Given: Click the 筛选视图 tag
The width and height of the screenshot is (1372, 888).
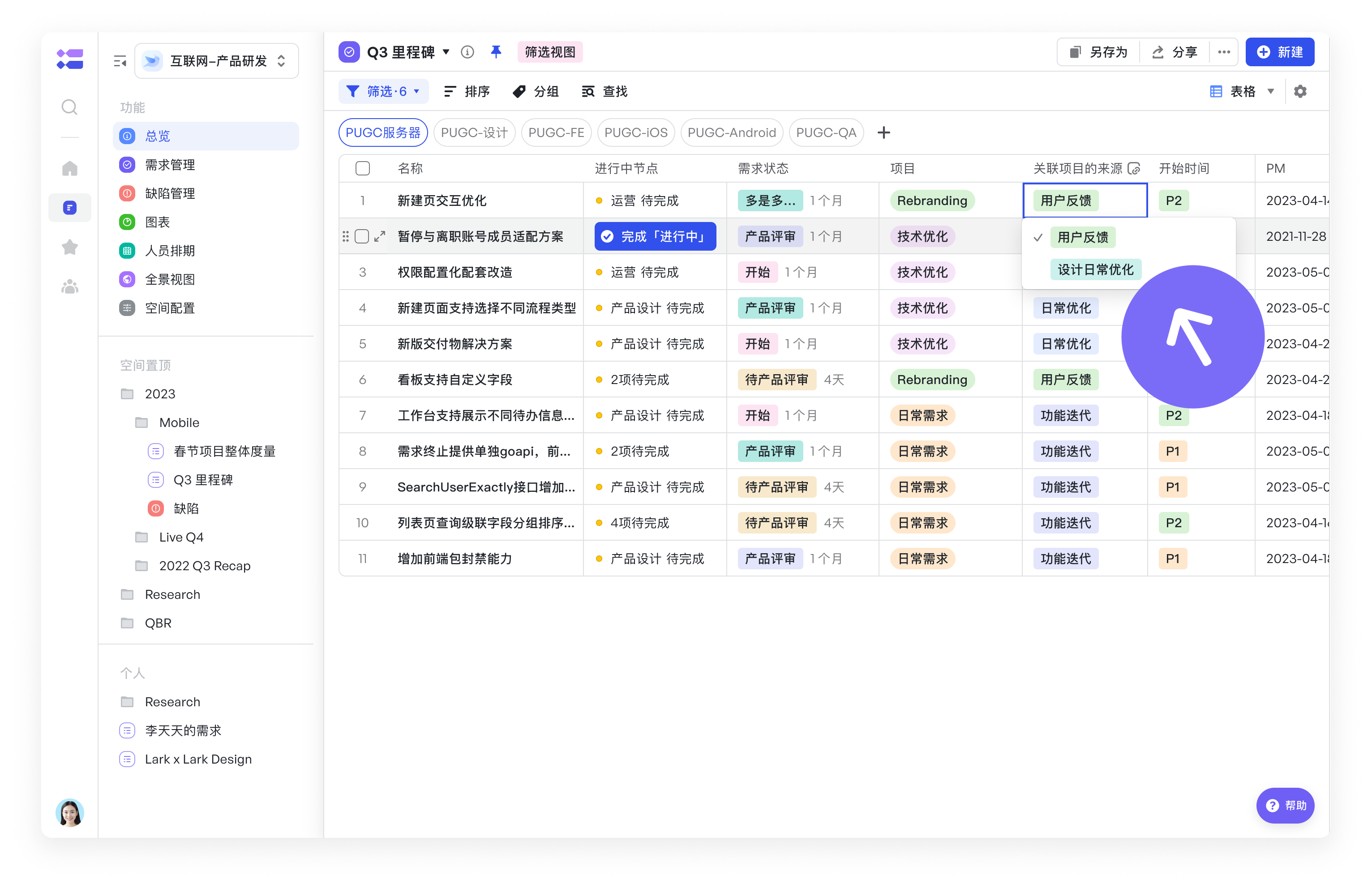Looking at the screenshot, I should pos(550,52).
